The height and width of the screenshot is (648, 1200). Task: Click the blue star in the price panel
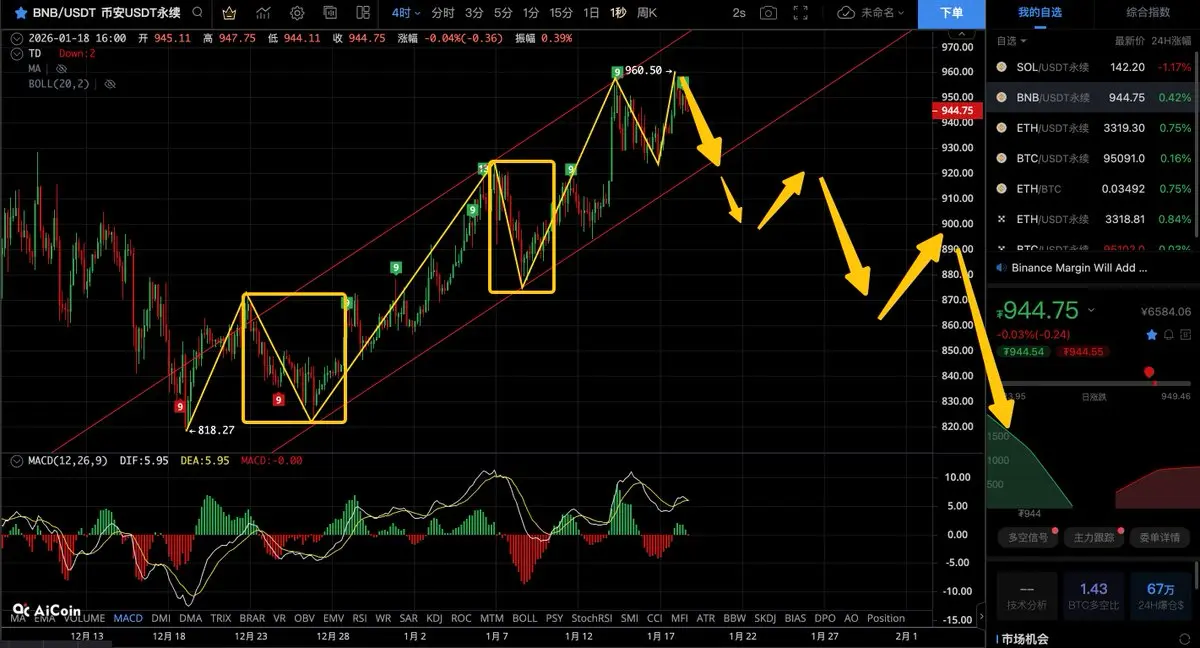[1151, 333]
